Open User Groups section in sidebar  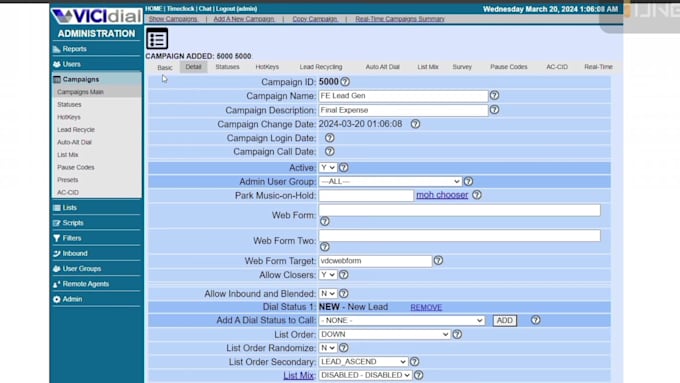click(82, 268)
